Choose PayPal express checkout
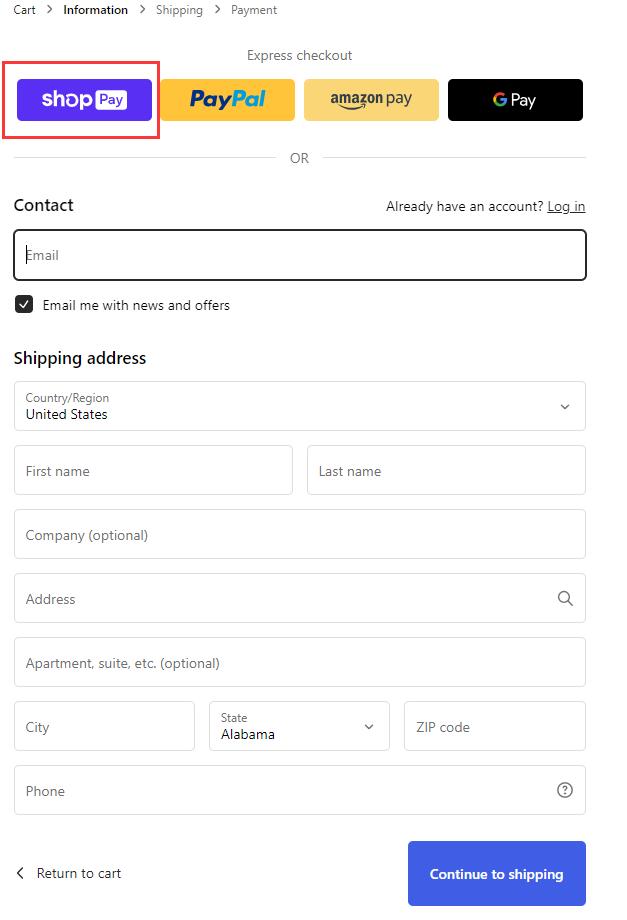627x920 pixels. (227, 100)
